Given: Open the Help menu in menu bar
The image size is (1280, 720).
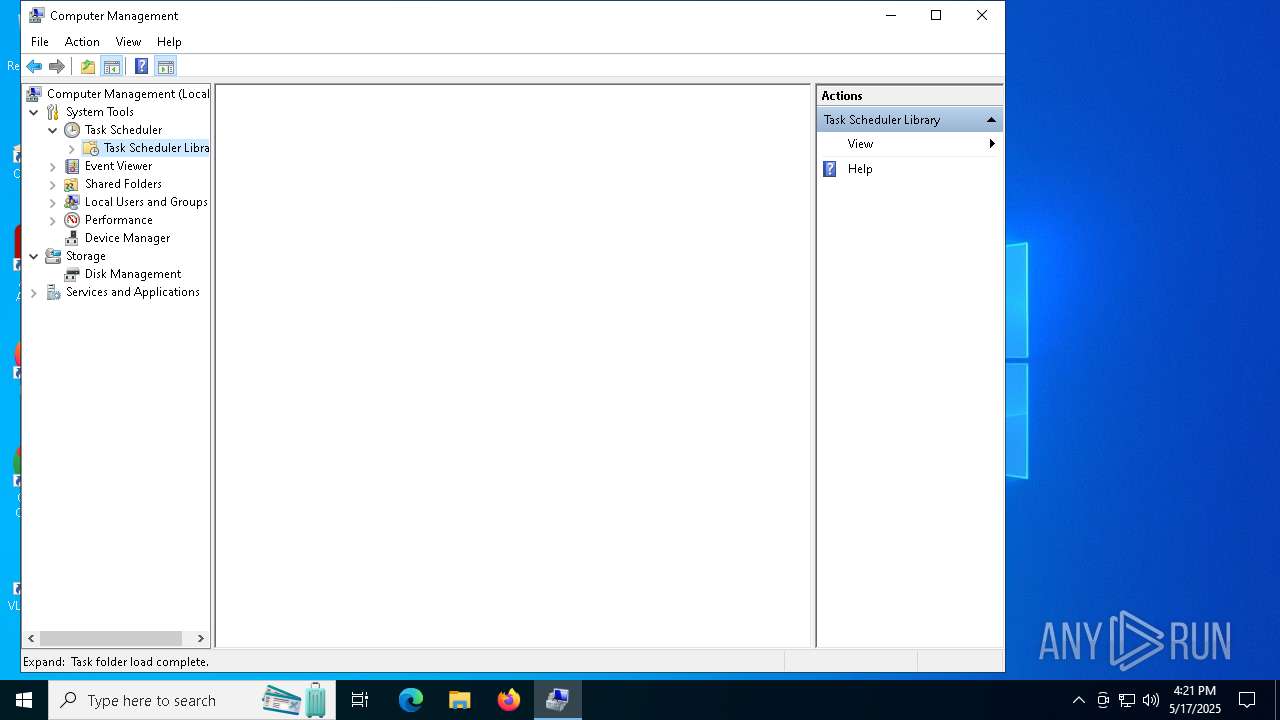Looking at the screenshot, I should pos(169,42).
